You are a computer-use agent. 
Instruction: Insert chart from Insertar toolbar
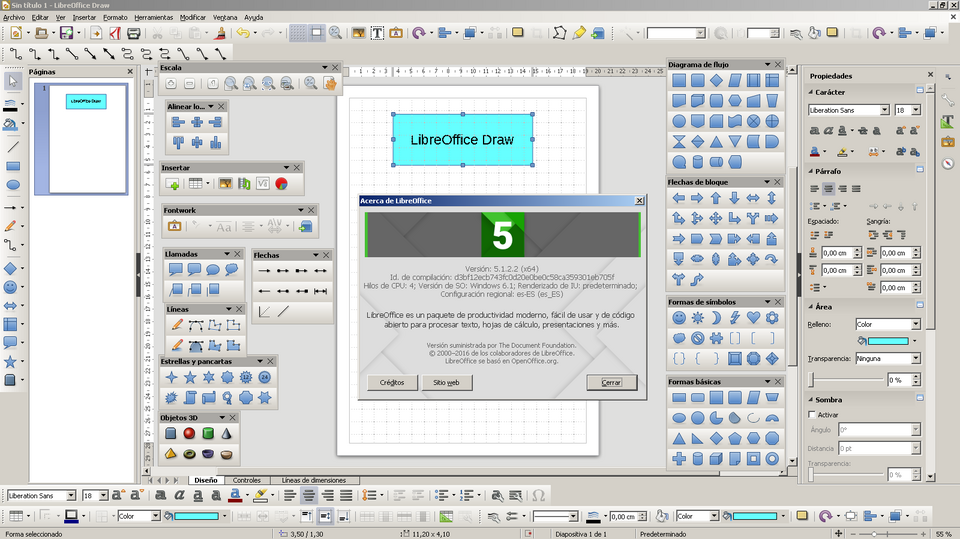[x=282, y=184]
